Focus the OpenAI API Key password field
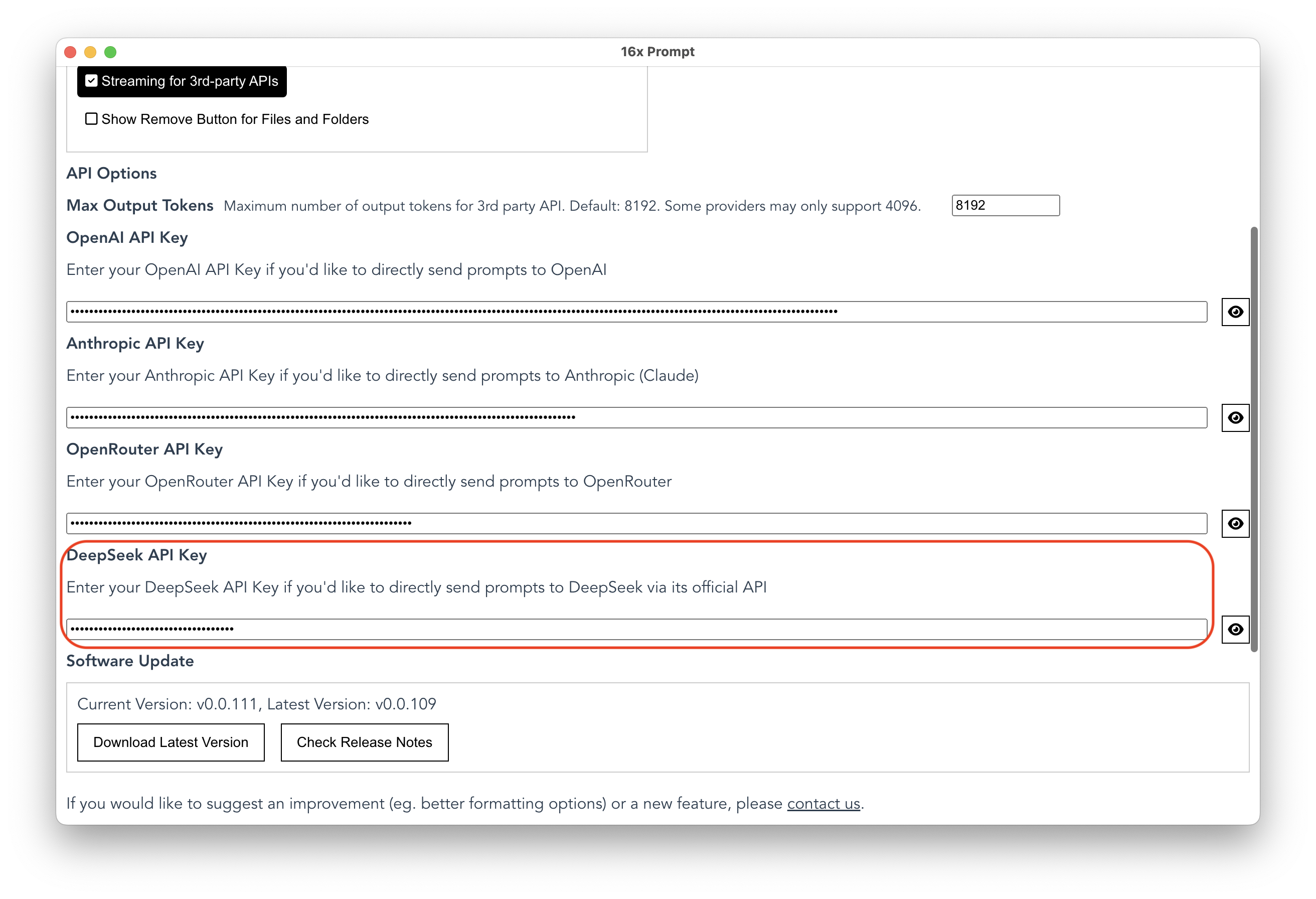1316x899 pixels. point(636,312)
